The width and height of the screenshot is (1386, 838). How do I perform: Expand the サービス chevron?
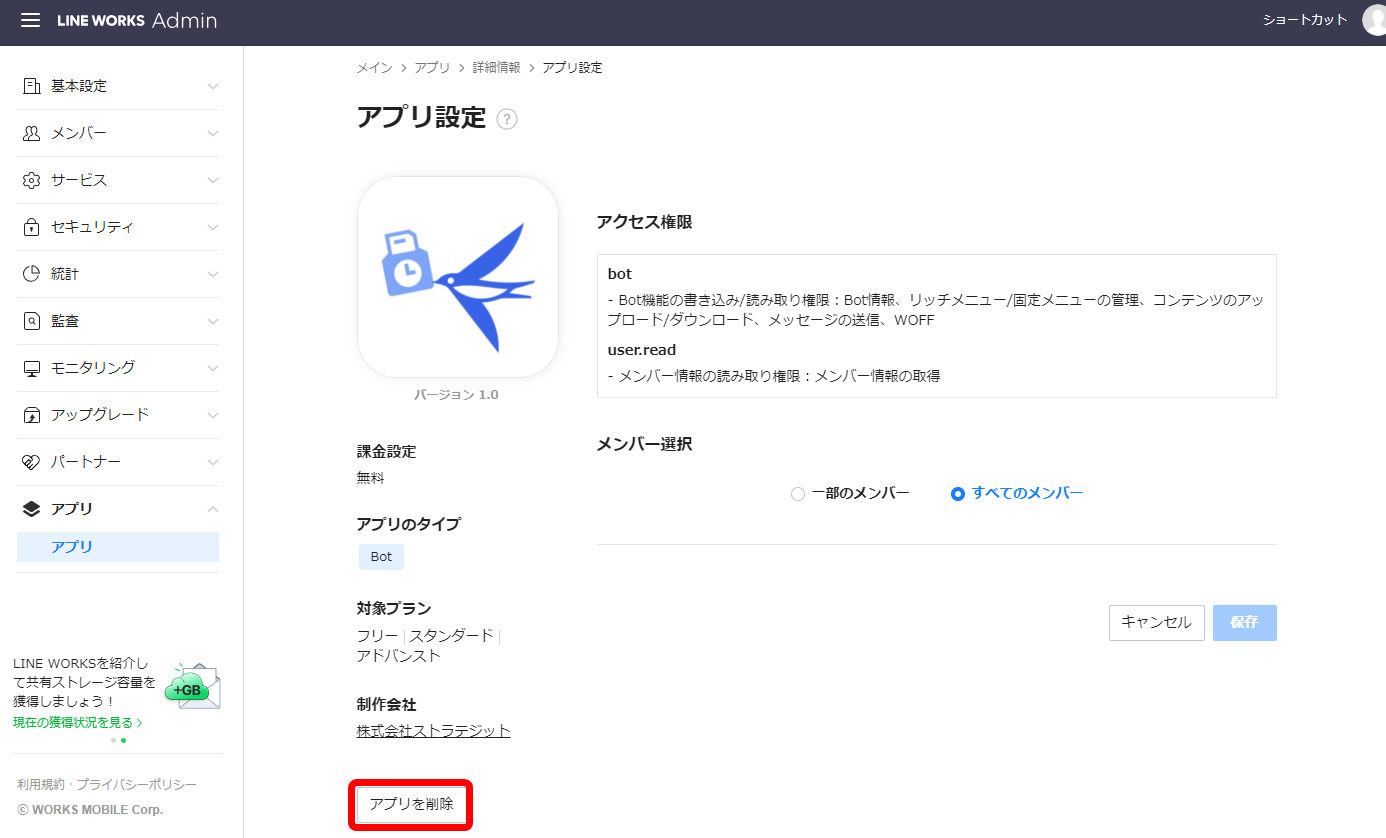[213, 180]
